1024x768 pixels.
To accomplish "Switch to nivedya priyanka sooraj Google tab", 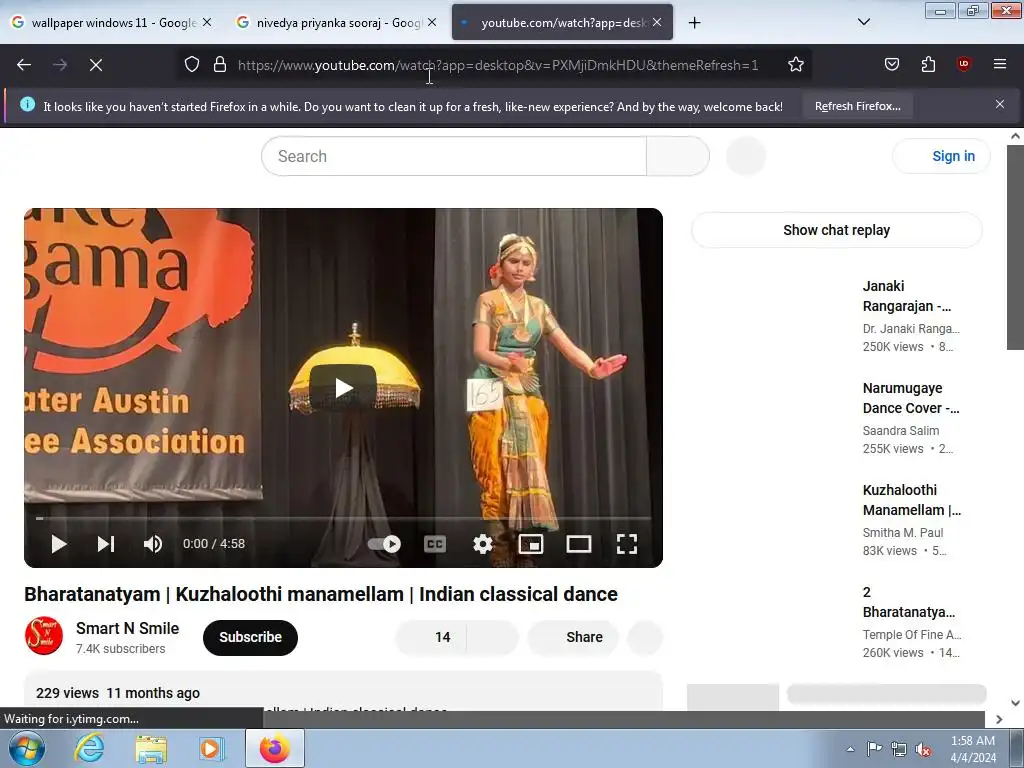I will (x=338, y=23).
